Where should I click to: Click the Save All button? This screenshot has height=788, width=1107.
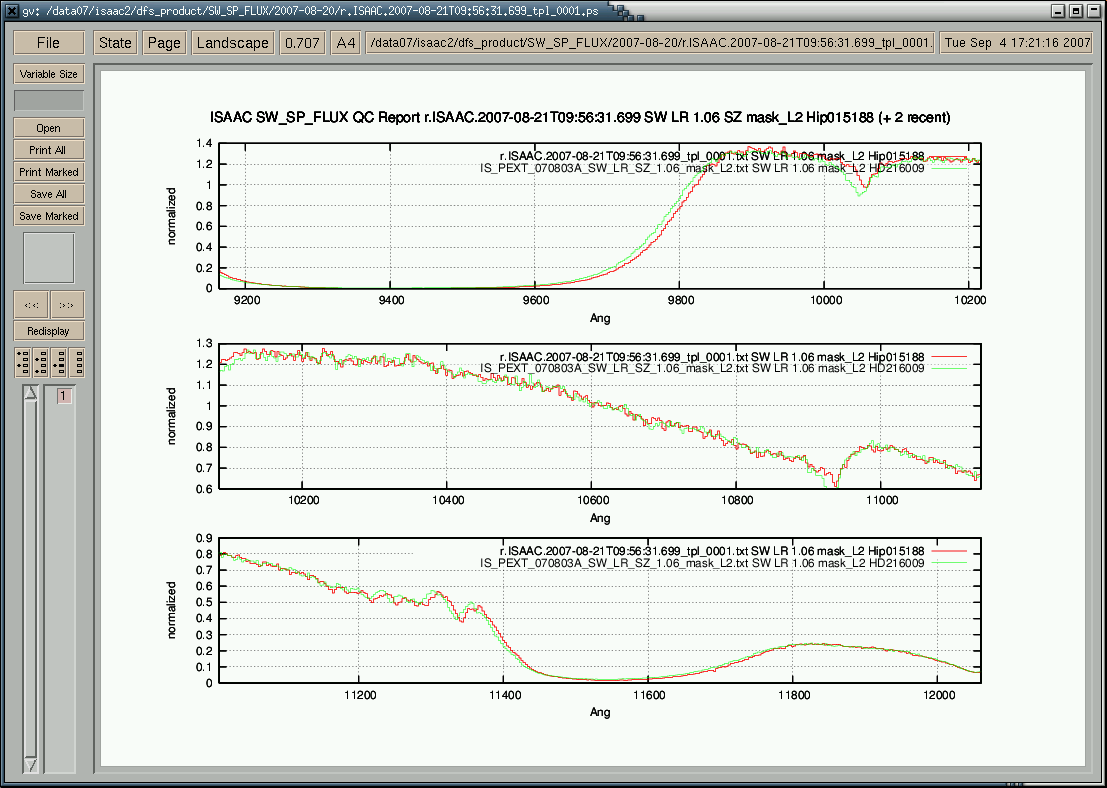click(x=49, y=193)
